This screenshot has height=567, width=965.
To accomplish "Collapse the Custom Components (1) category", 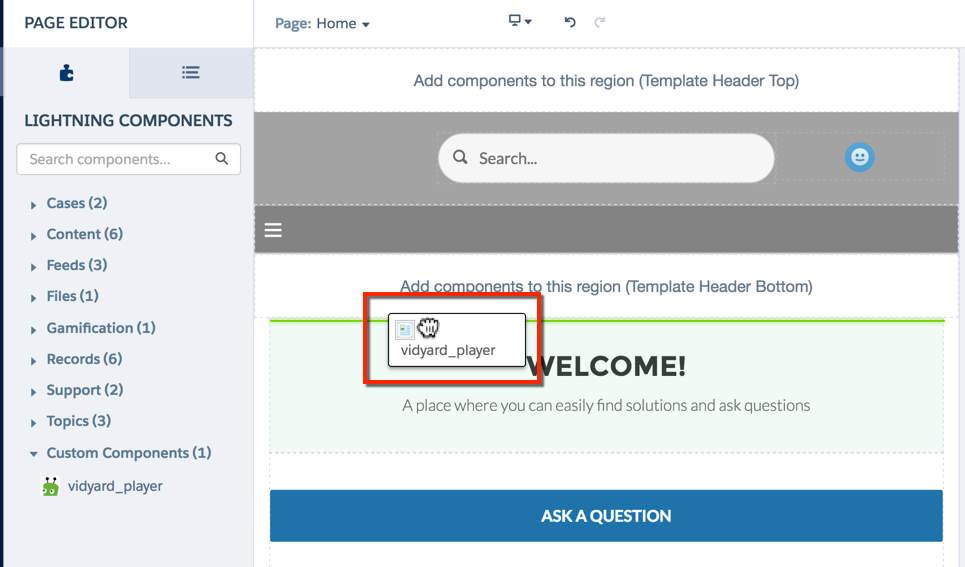I will pos(128,453).
